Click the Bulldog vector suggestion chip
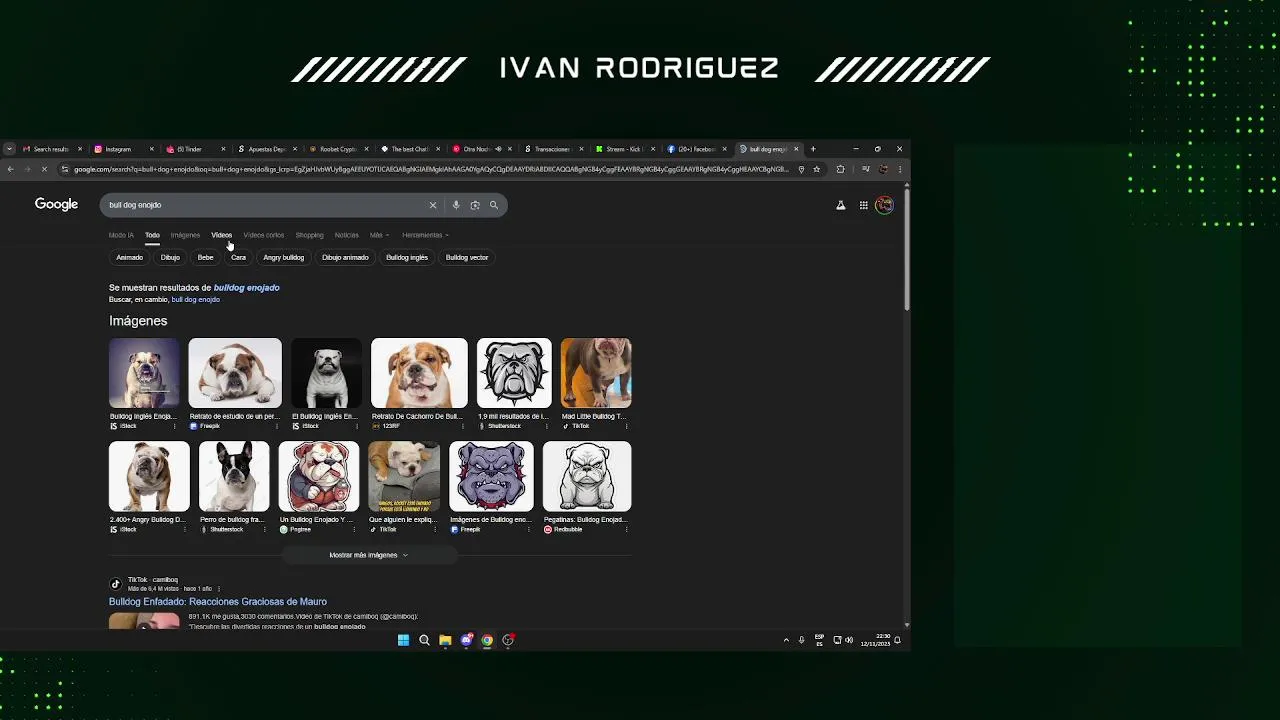1280x720 pixels. [467, 257]
